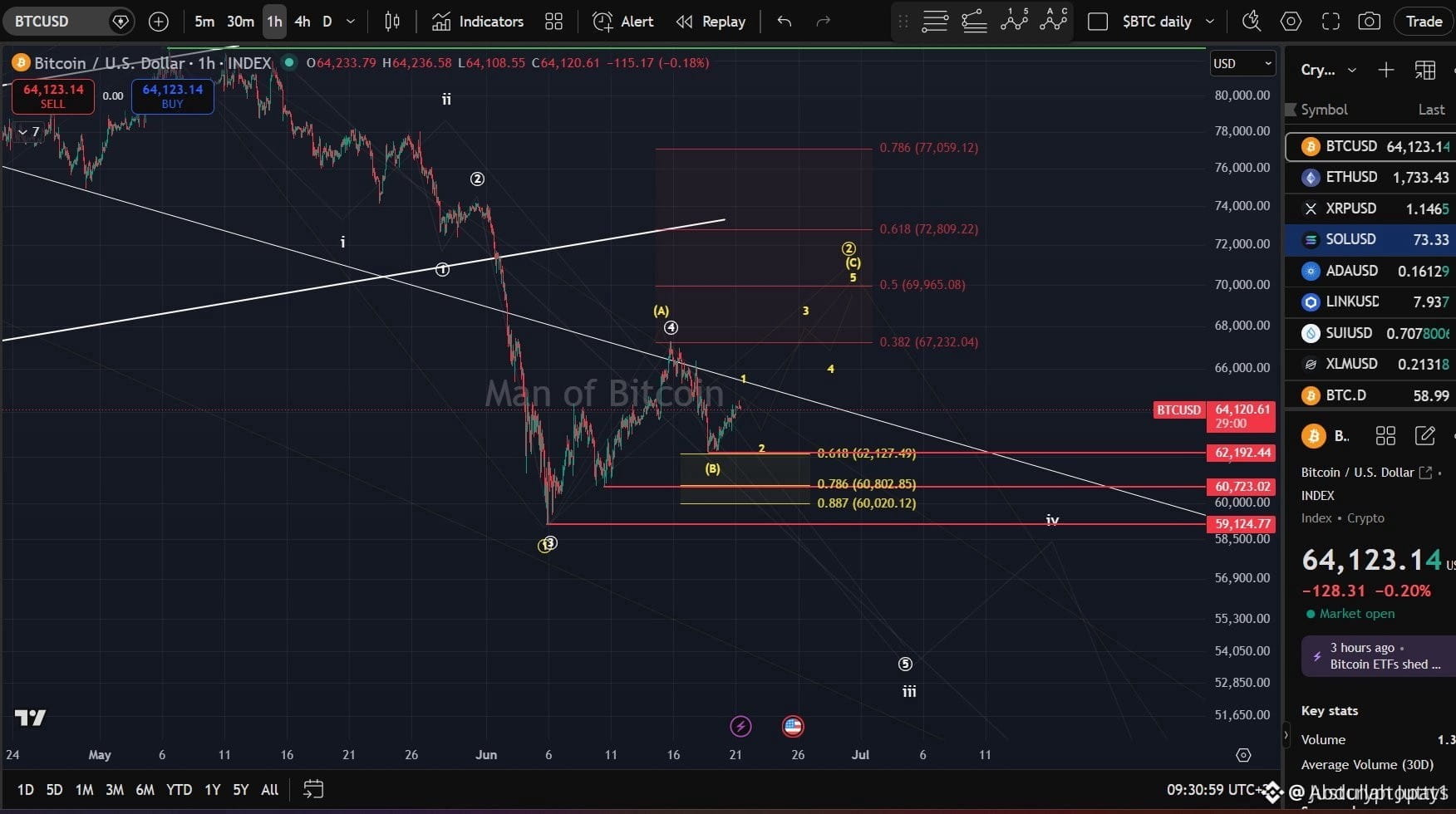The image size is (1456, 814).
Task: Redo the last chart action
Action: (824, 22)
